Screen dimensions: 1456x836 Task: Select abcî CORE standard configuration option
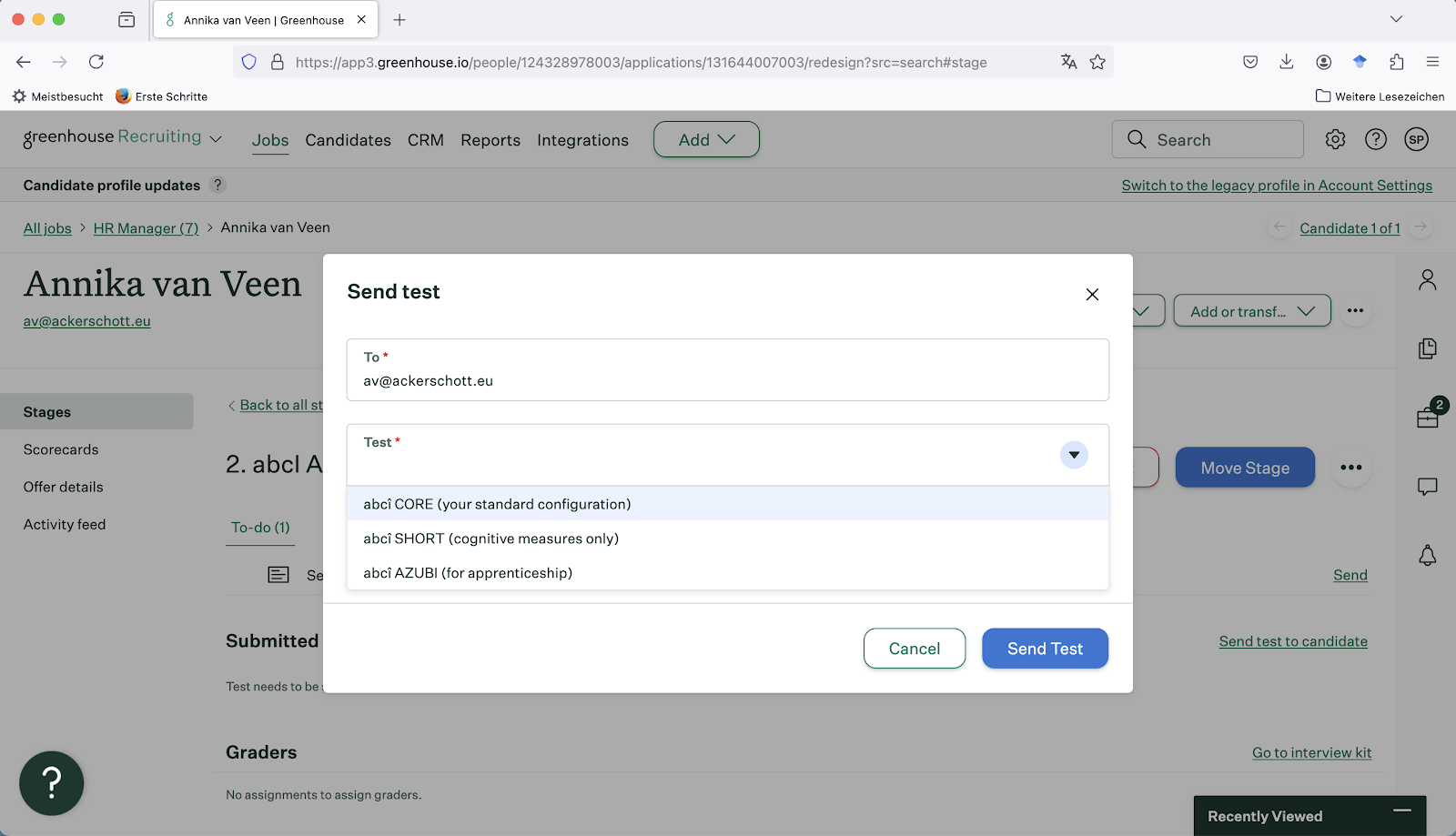coord(728,504)
